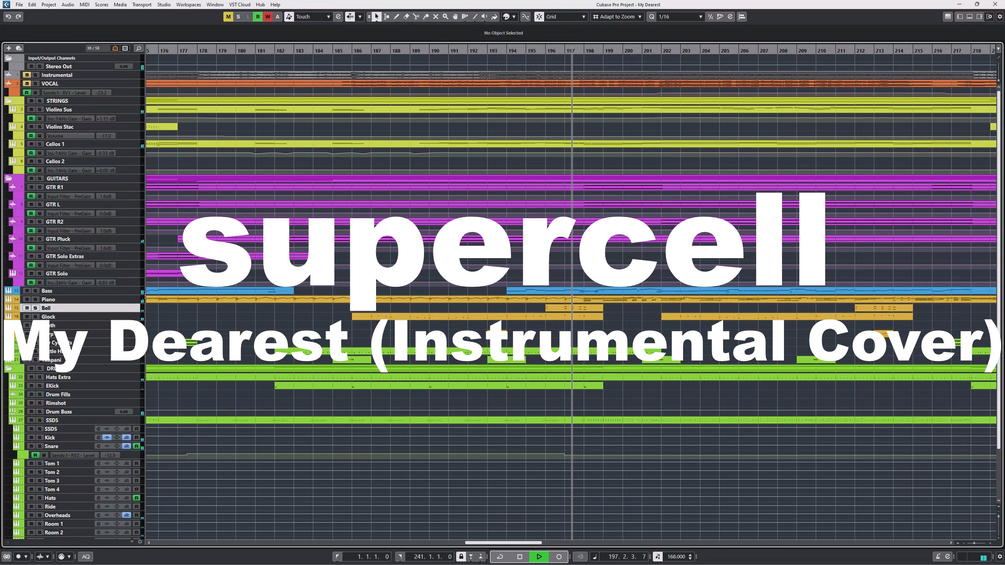
Task: Open the color tool dropdown arrow
Action: pos(514,17)
